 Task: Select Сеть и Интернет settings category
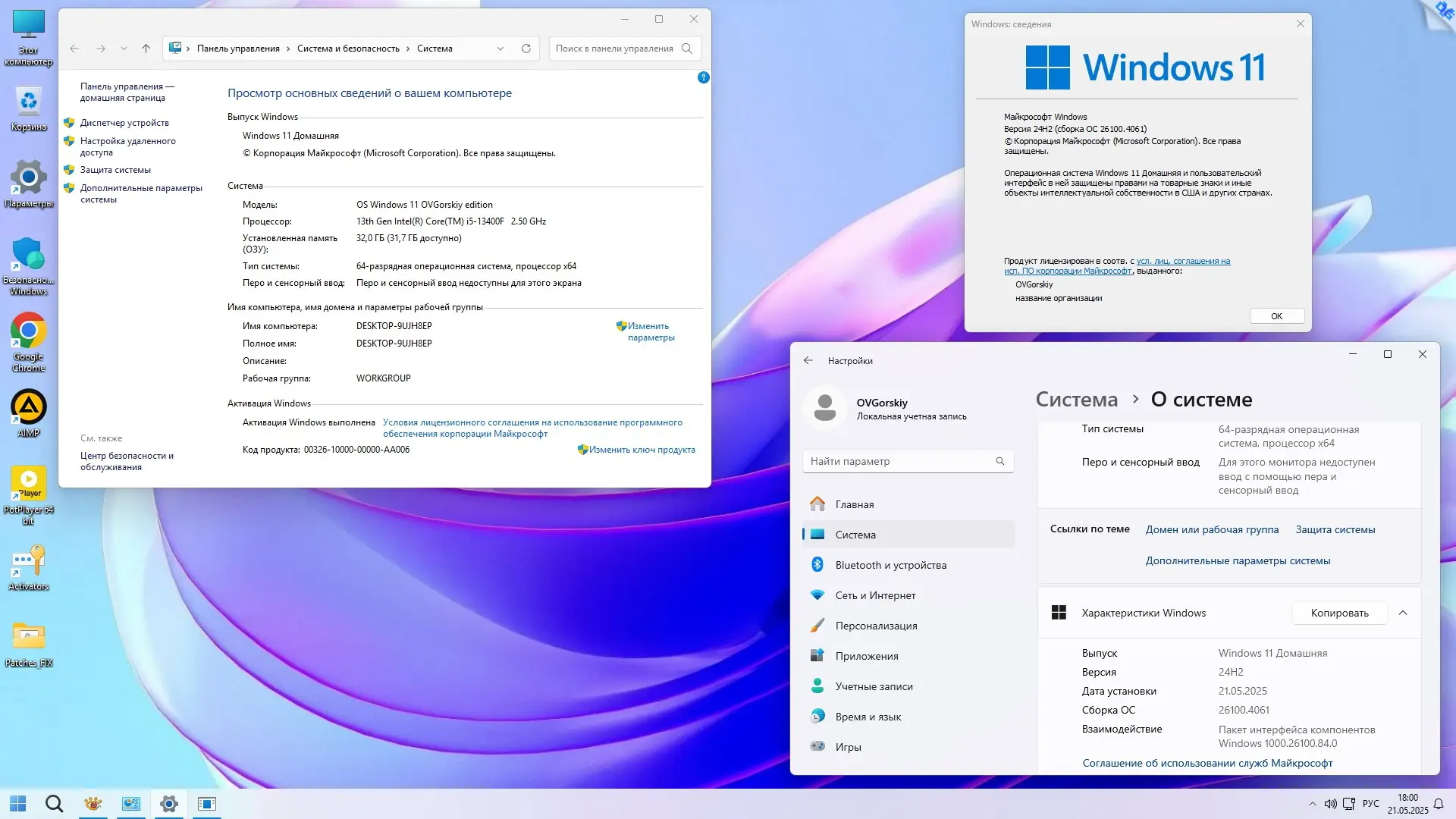tap(875, 595)
